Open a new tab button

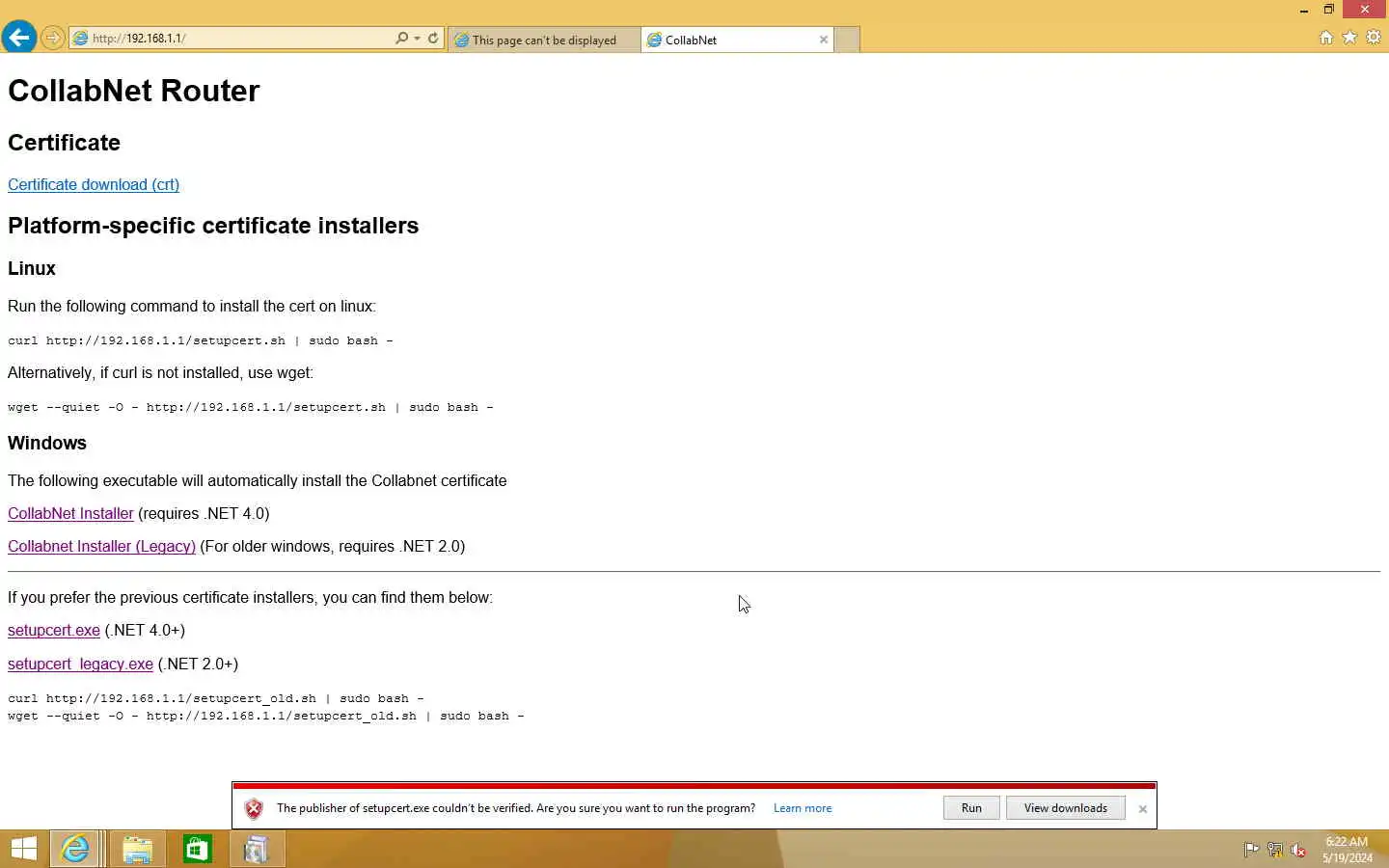click(x=847, y=40)
